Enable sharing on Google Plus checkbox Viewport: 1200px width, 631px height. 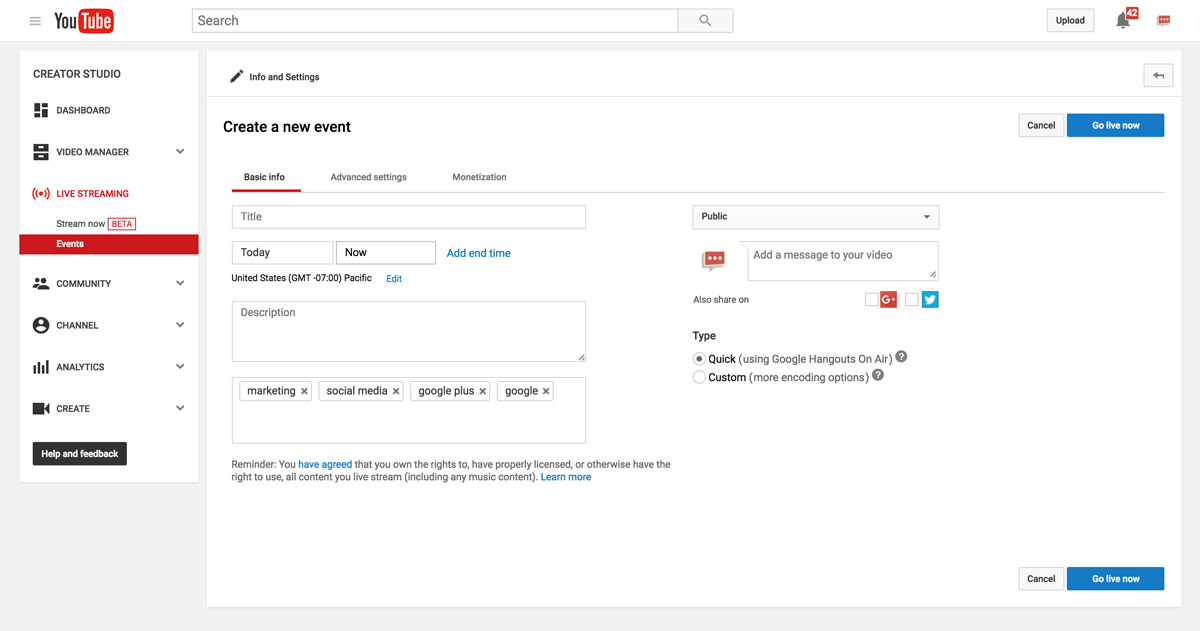(871, 300)
